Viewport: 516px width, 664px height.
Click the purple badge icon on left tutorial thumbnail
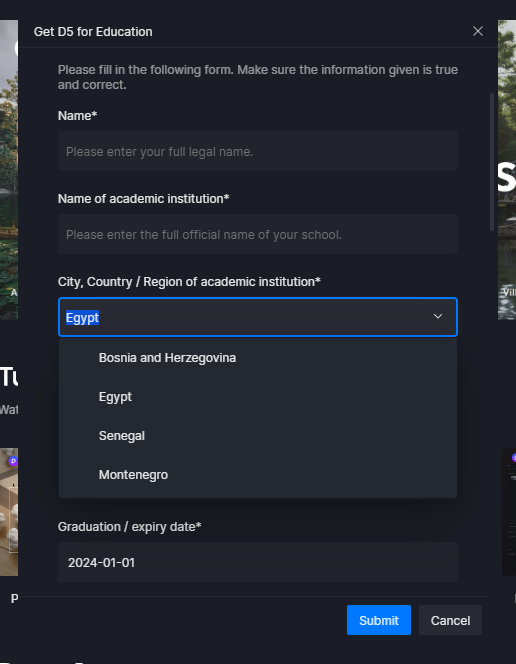point(13,461)
